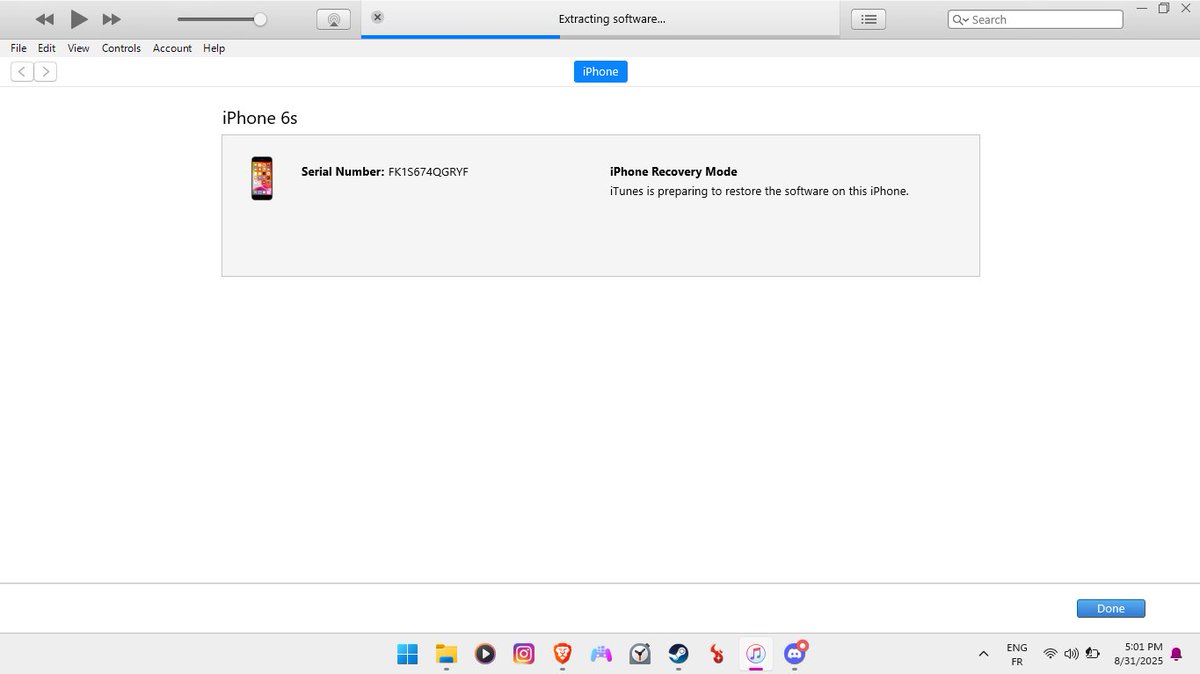This screenshot has height=674, width=1200.
Task: Open Brave browser from taskbar
Action: tap(562, 654)
